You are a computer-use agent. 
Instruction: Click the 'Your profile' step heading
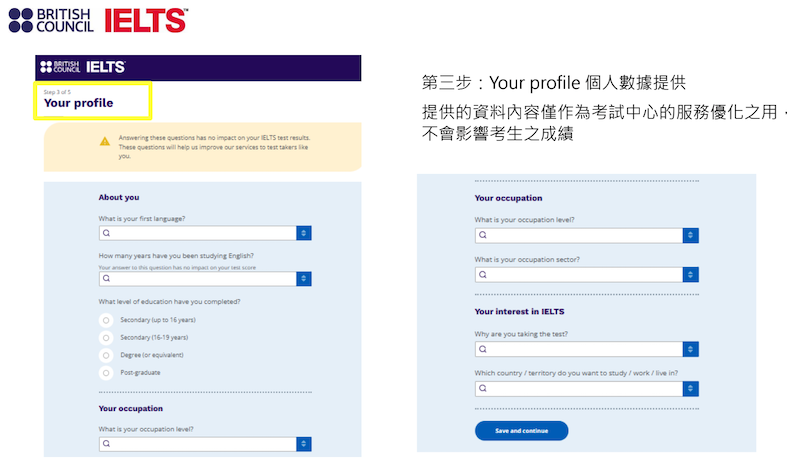(79, 103)
